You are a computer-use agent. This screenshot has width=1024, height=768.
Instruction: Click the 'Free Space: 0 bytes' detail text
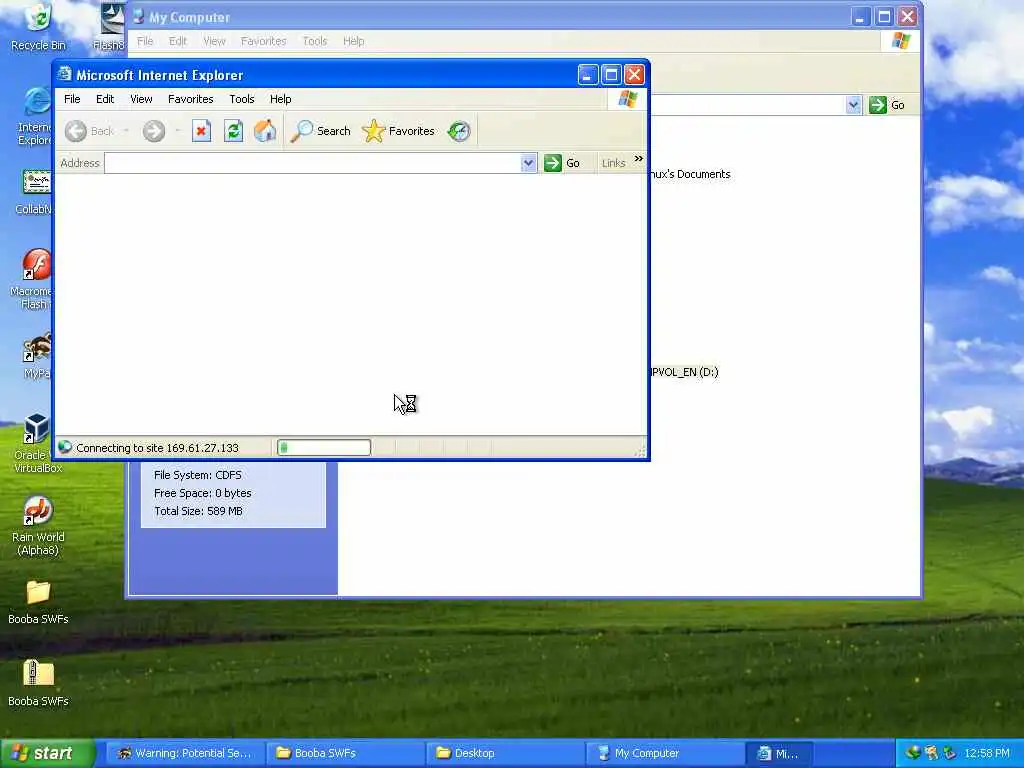coord(202,493)
